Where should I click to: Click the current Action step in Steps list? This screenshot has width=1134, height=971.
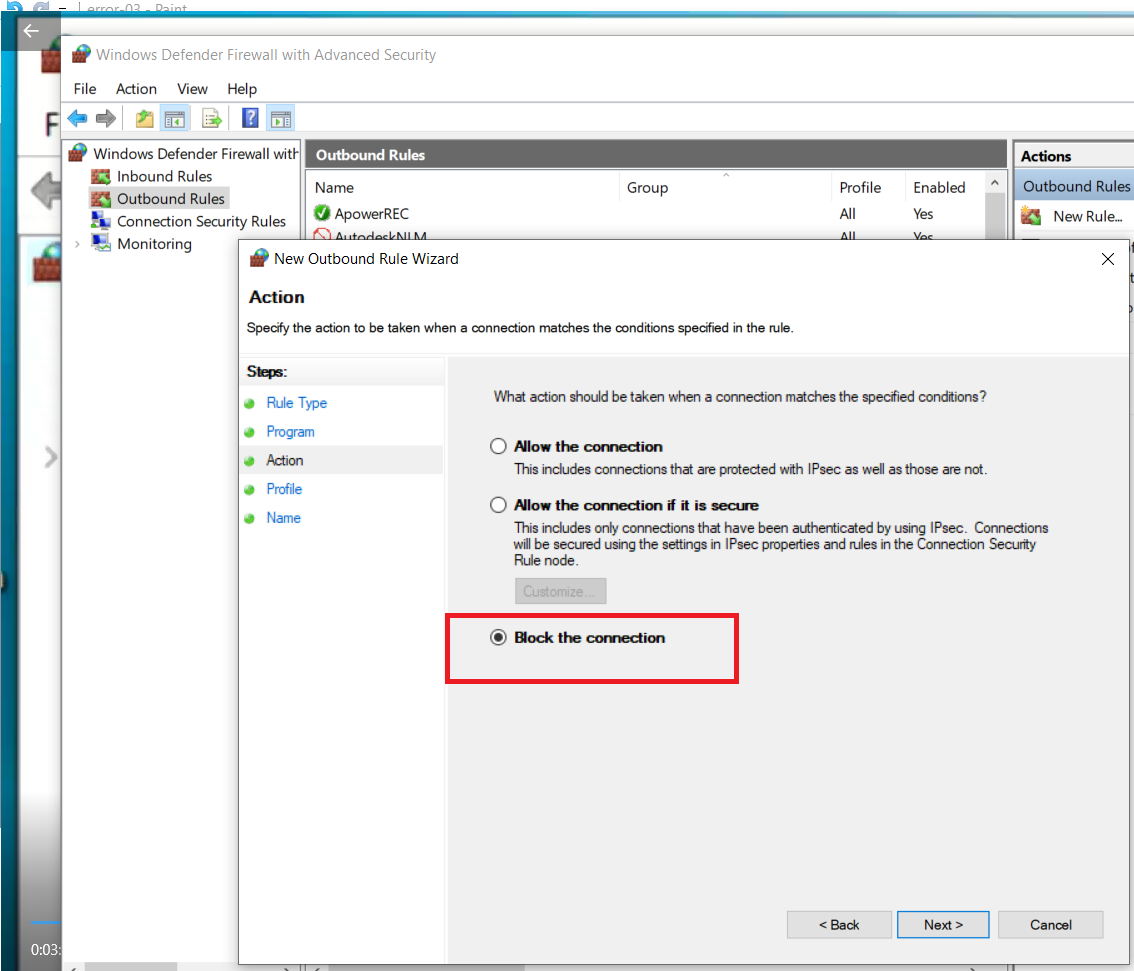[284, 461]
